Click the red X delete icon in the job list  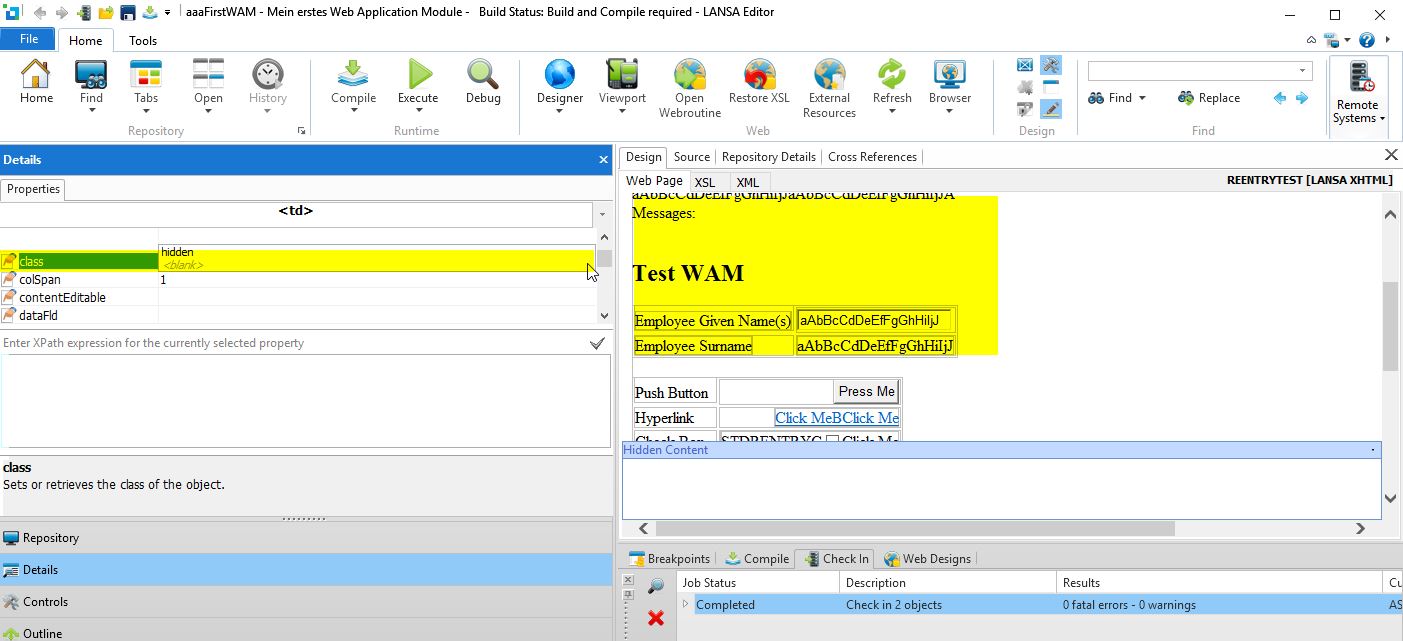pyautogui.click(x=655, y=618)
